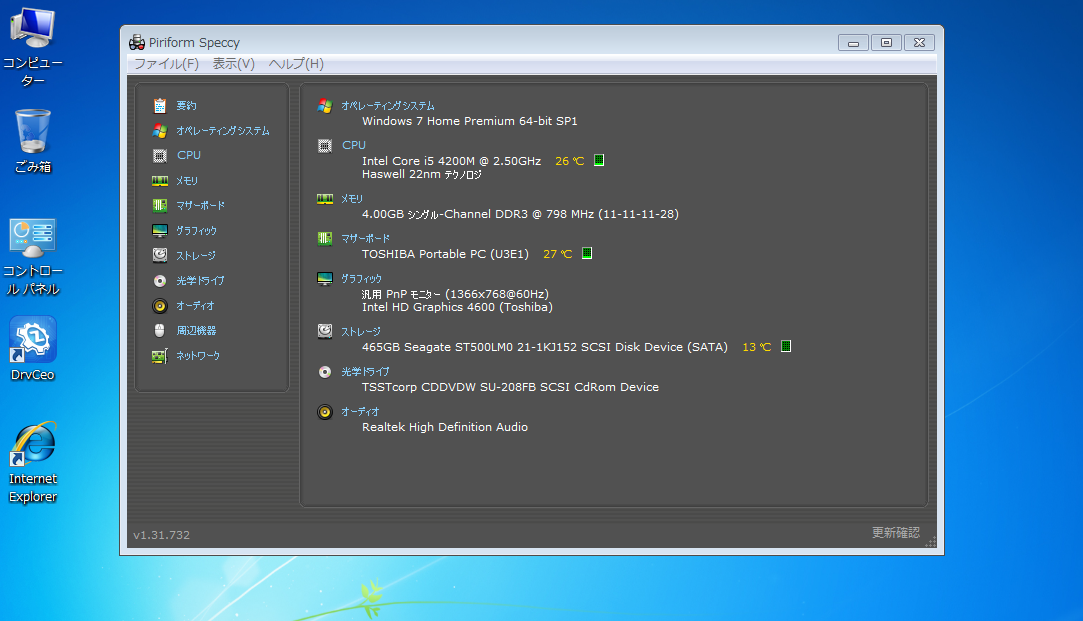Click the マザーボード heading link in summary
This screenshot has height=621, width=1083.
pos(365,238)
